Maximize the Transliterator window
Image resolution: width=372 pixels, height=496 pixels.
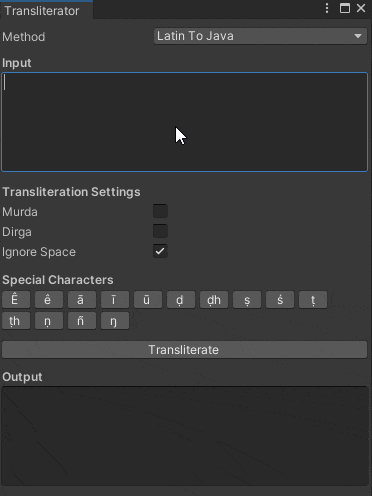click(345, 8)
